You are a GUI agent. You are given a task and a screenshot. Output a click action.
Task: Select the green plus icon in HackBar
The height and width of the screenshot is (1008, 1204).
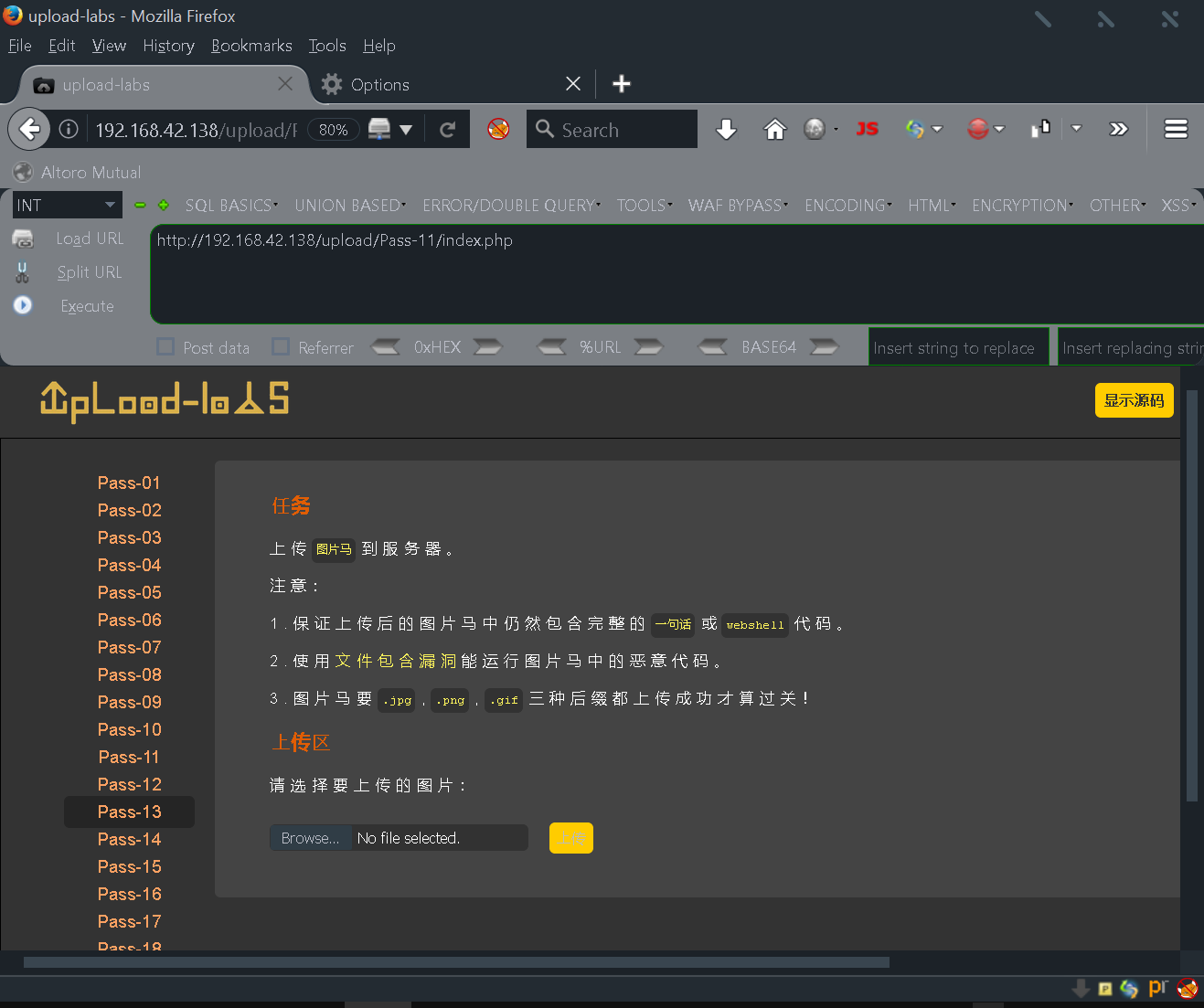point(164,206)
